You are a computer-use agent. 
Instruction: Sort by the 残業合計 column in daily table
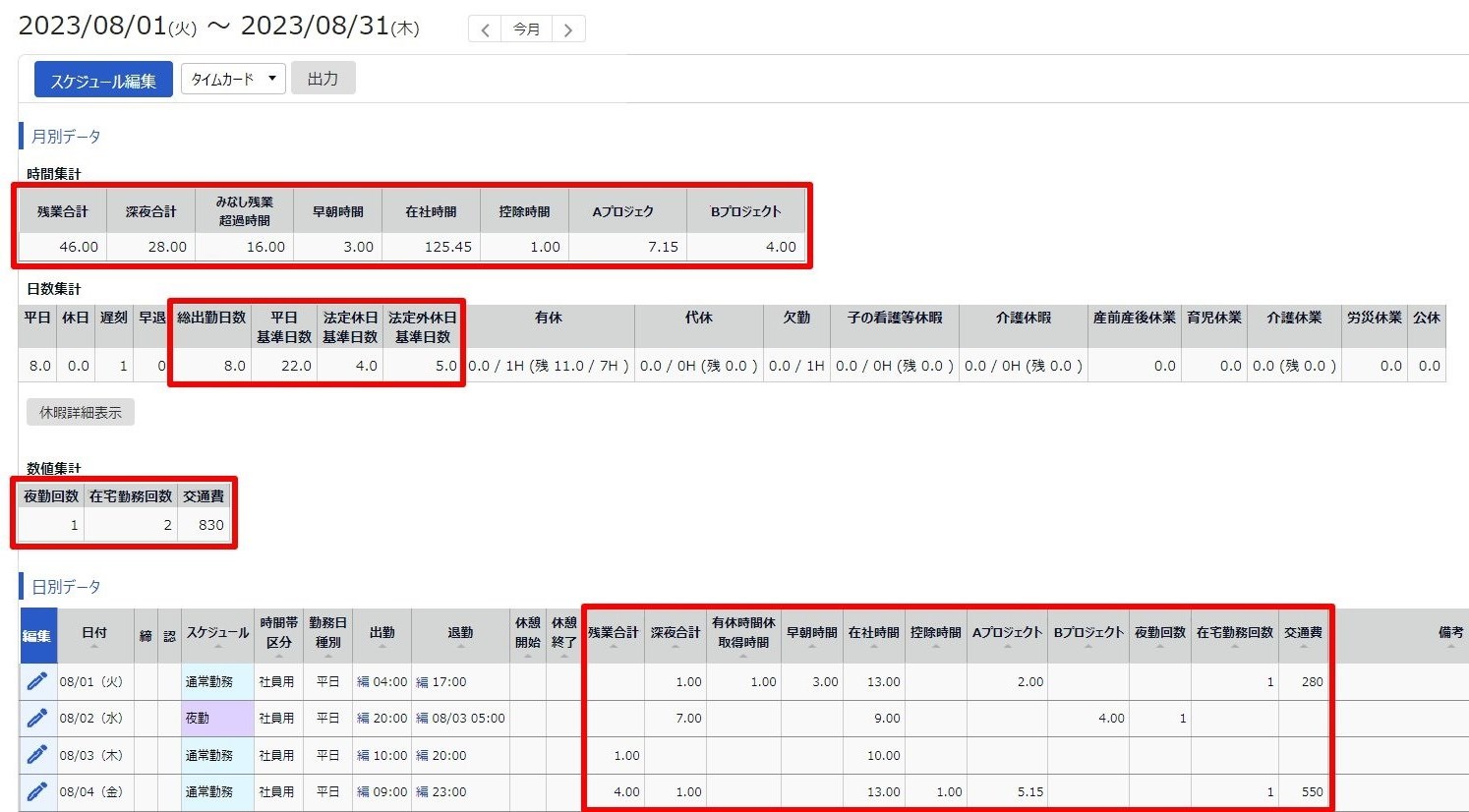(614, 634)
